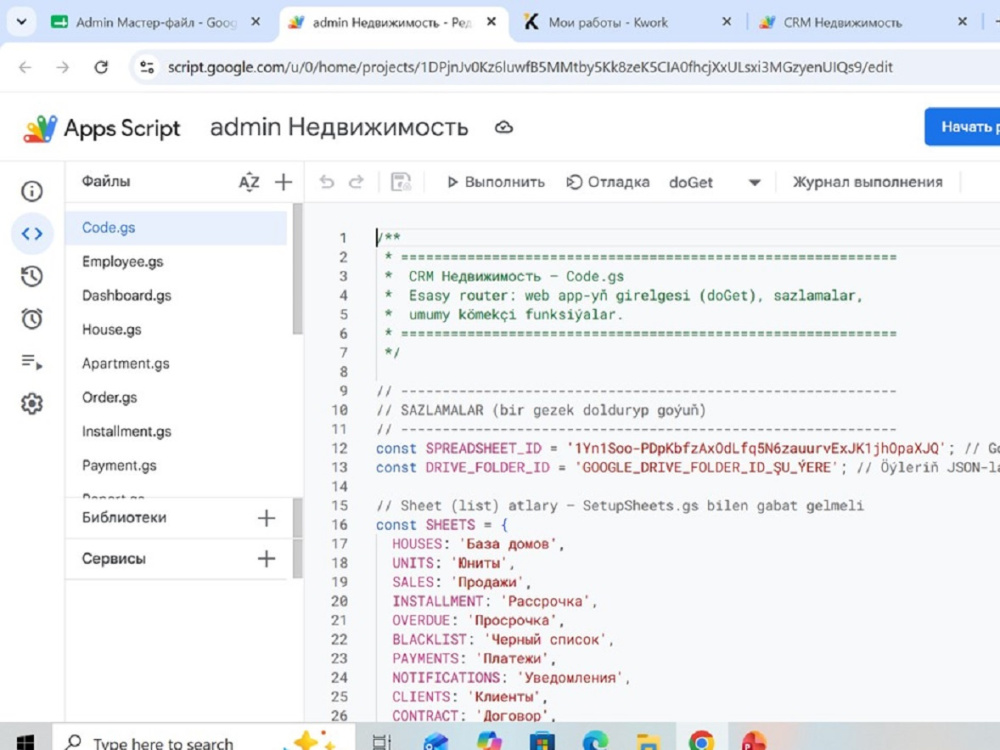
Task: Click the Файлы panel header
Action: [x=106, y=182]
